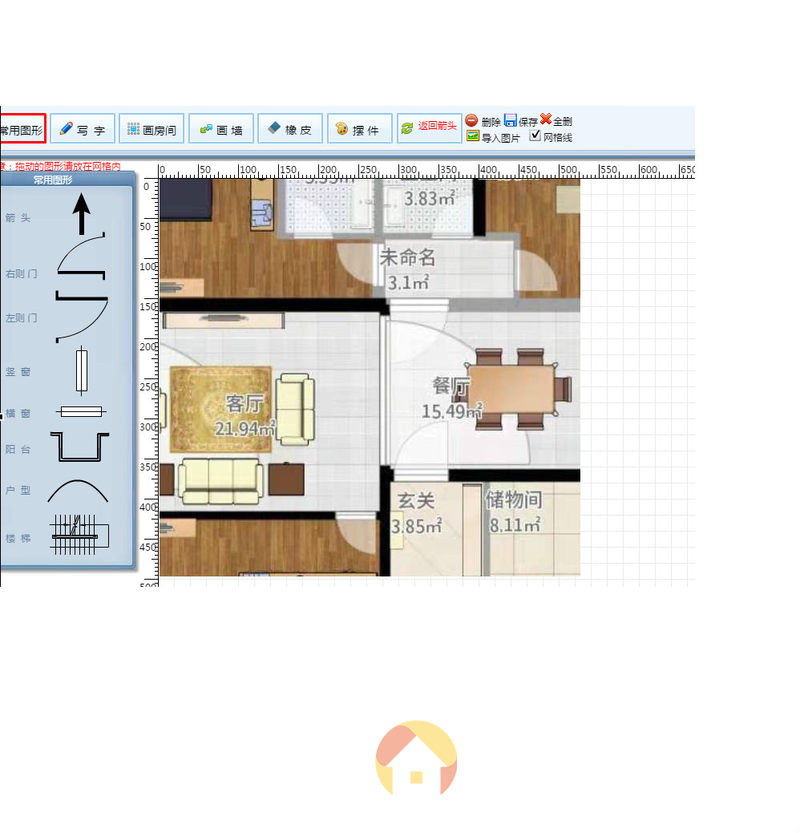Select the three-seat sofa in 客厅

[x=221, y=482]
